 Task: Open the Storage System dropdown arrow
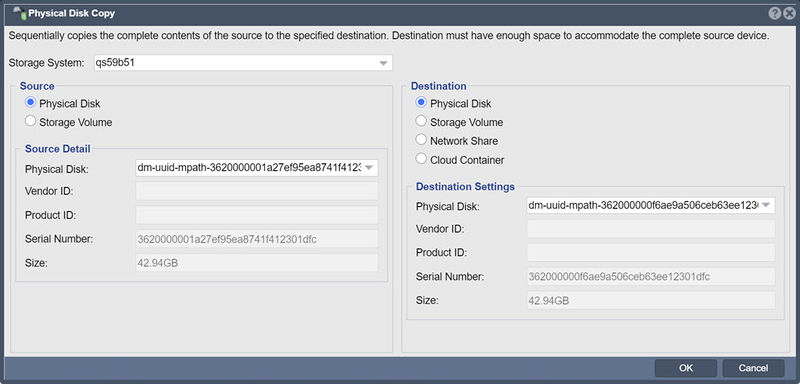click(384, 64)
